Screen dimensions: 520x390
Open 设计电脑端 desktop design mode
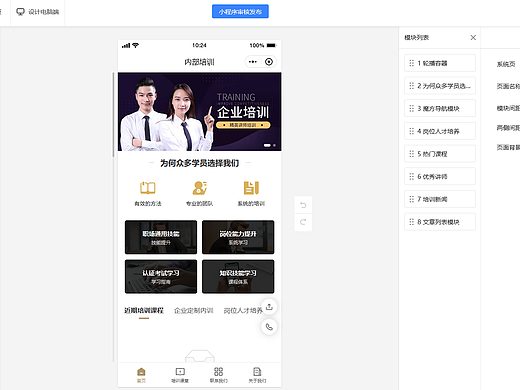tap(38, 12)
